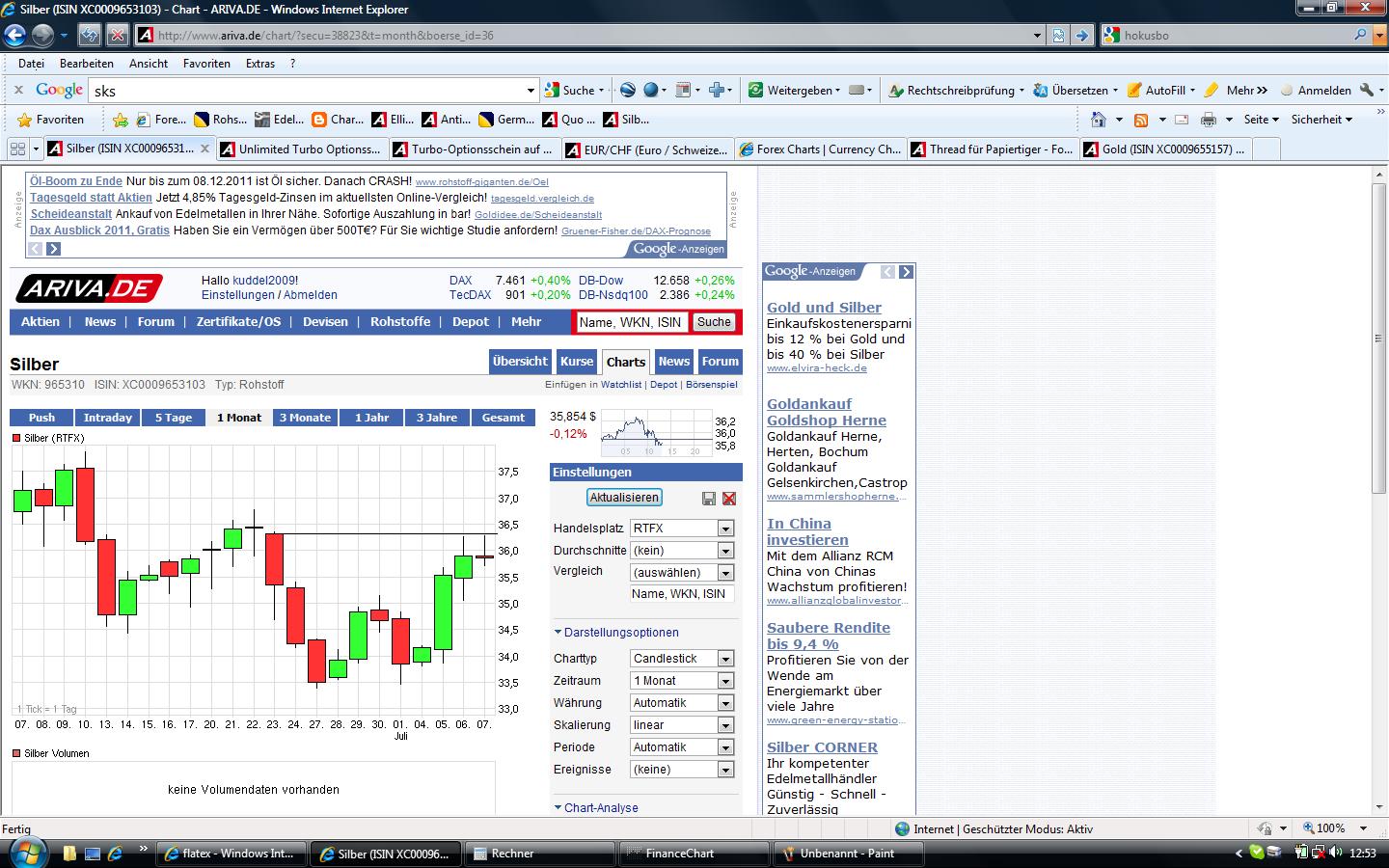Viewport: 1389px width, 868px height.
Task: Collapse the Darstellungsoptionen section
Action: [x=616, y=633]
